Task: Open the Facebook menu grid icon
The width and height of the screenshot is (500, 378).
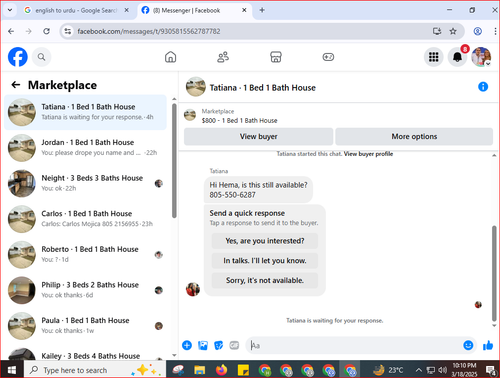Action: tap(433, 57)
